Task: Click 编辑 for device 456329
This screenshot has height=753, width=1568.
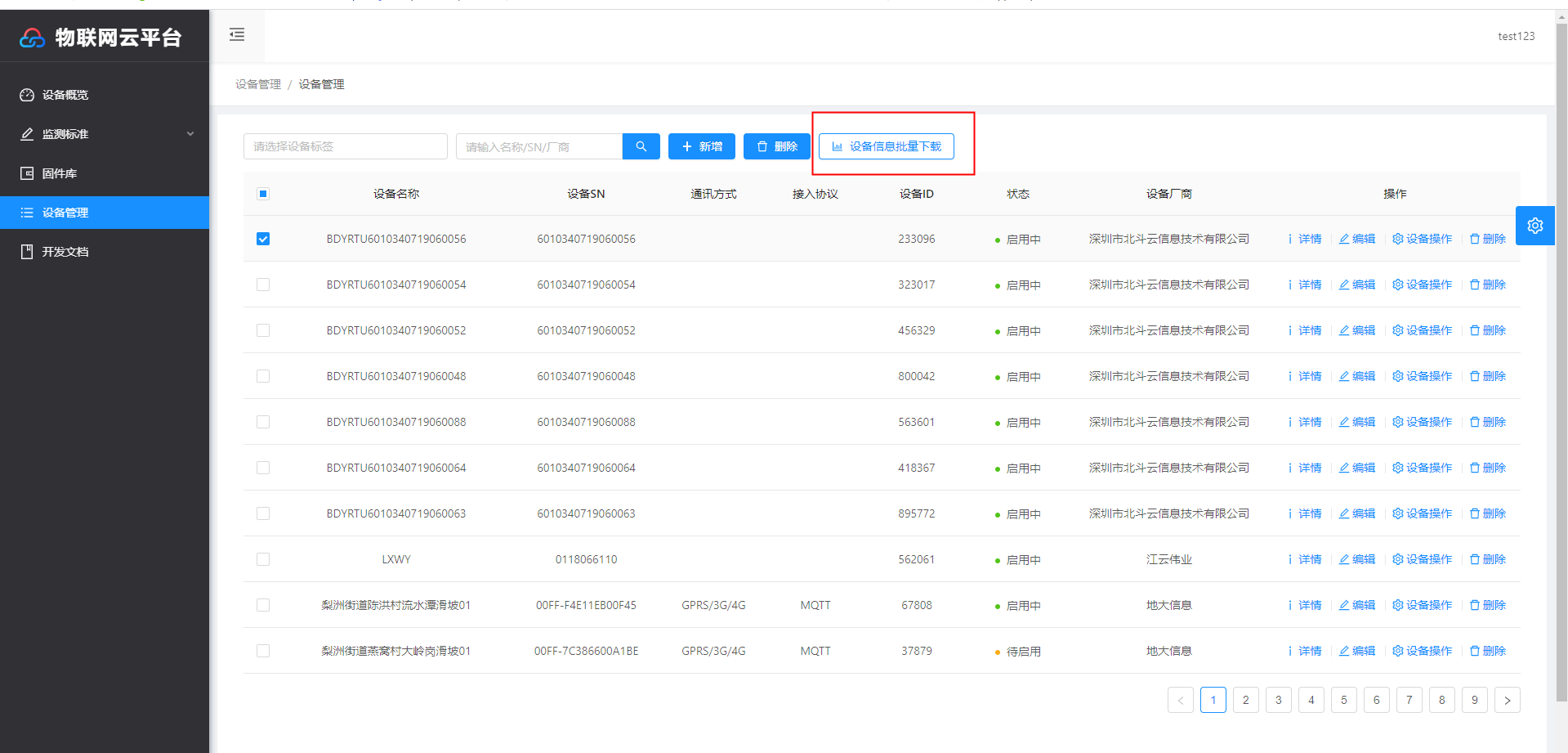Action: [x=1357, y=330]
